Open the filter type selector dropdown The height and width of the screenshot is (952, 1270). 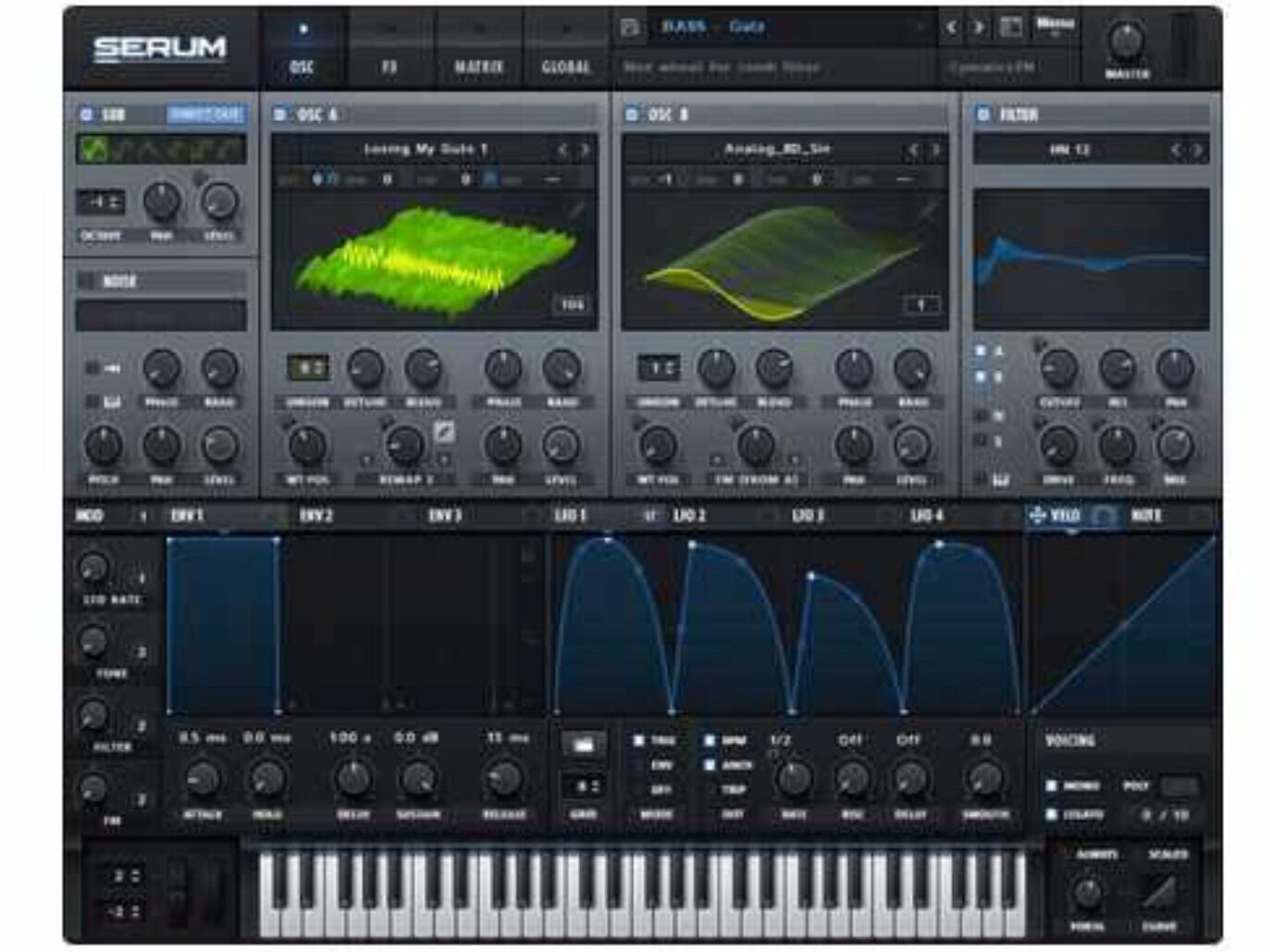[1070, 150]
